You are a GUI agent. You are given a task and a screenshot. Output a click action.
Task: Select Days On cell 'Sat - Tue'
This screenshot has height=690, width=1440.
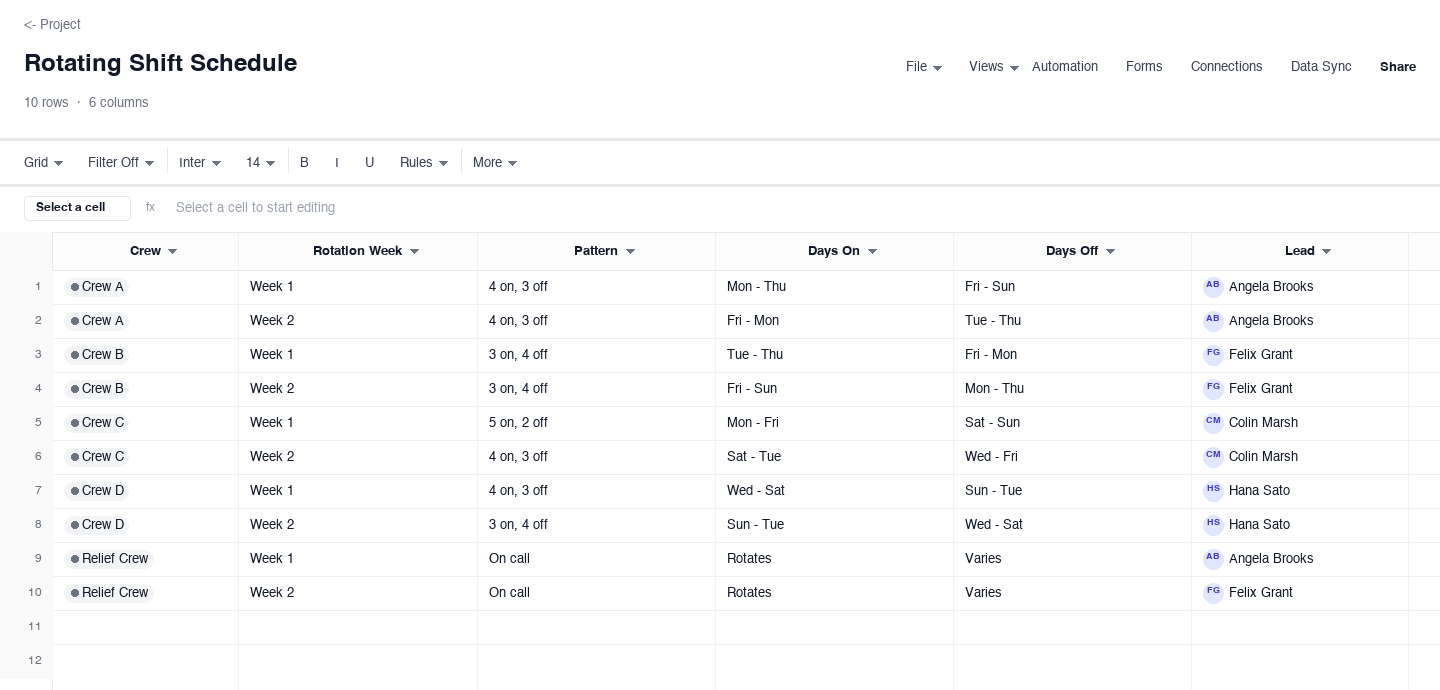834,457
